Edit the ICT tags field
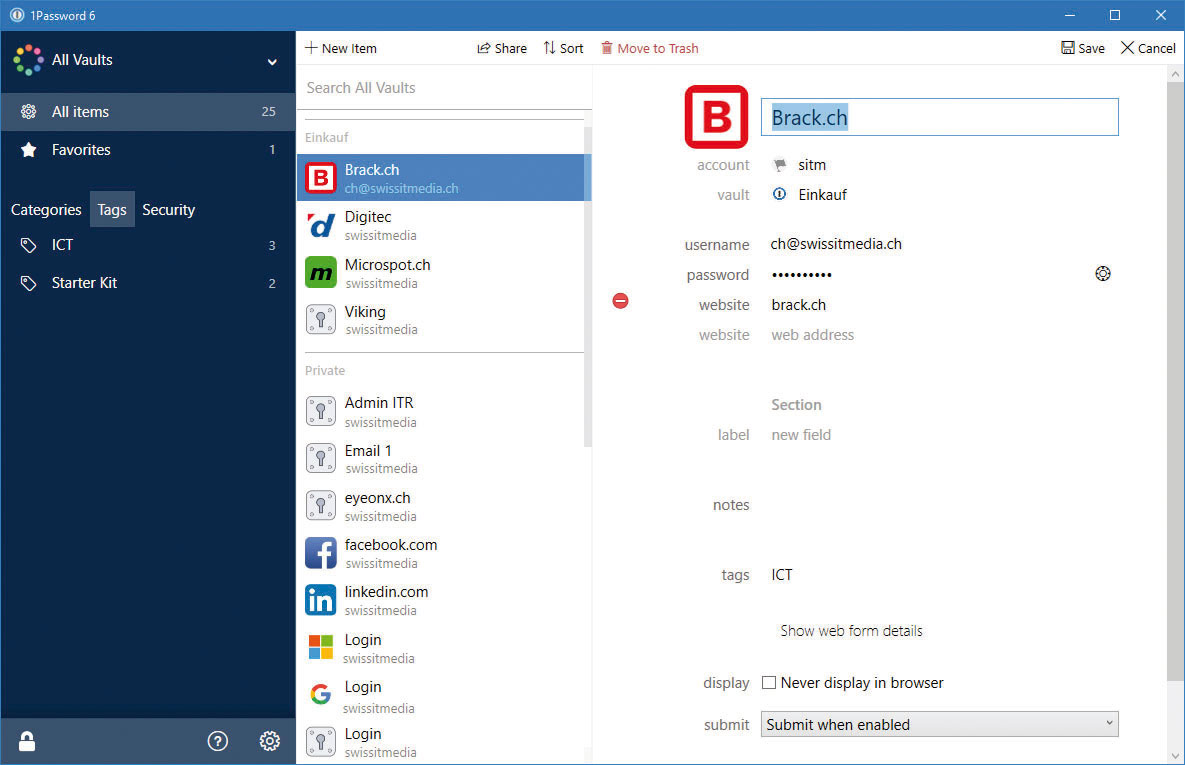The image size is (1185, 765). pos(782,575)
